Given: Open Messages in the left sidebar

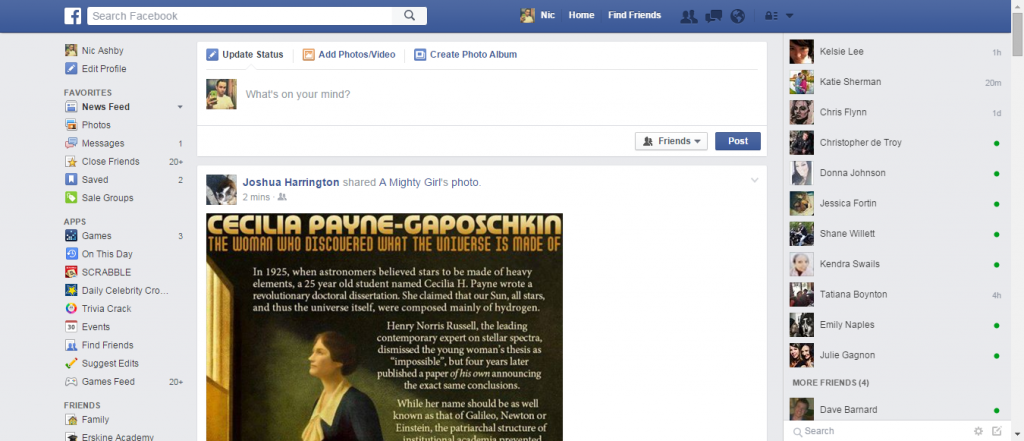Looking at the screenshot, I should [103, 143].
